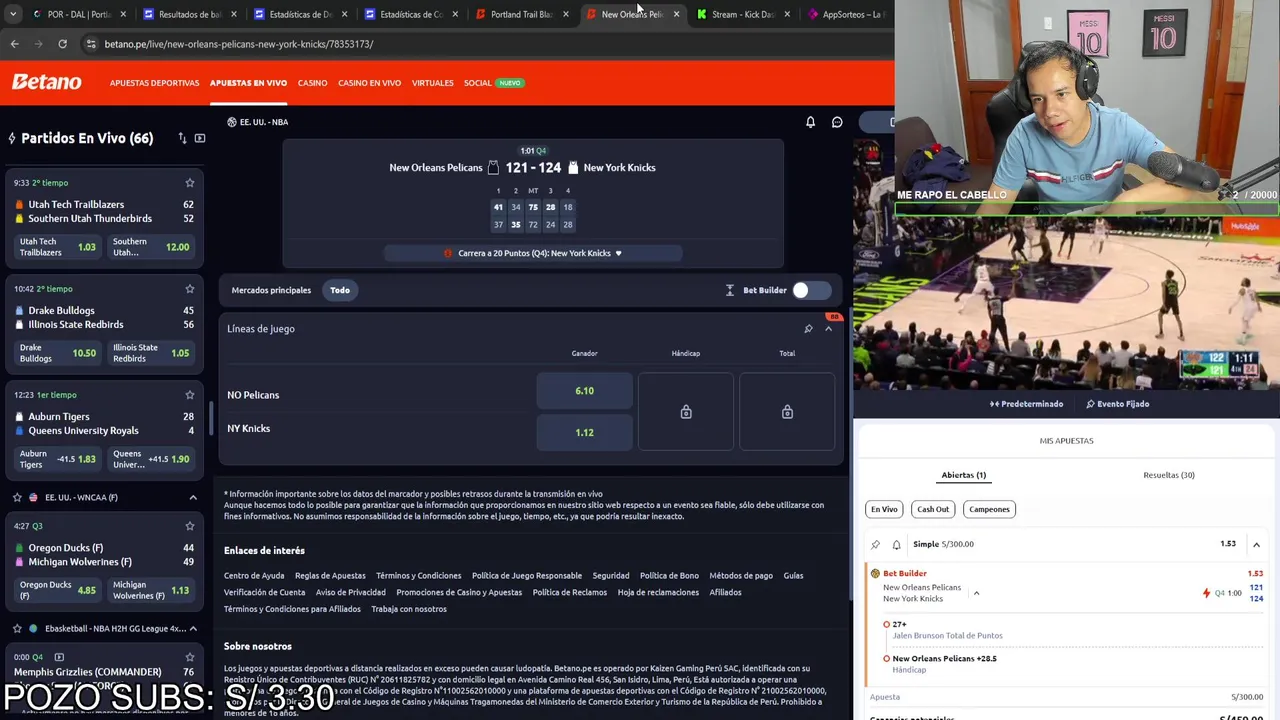1280x720 pixels.
Task: Toggle live matches panel layout icon
Action: tap(200, 138)
